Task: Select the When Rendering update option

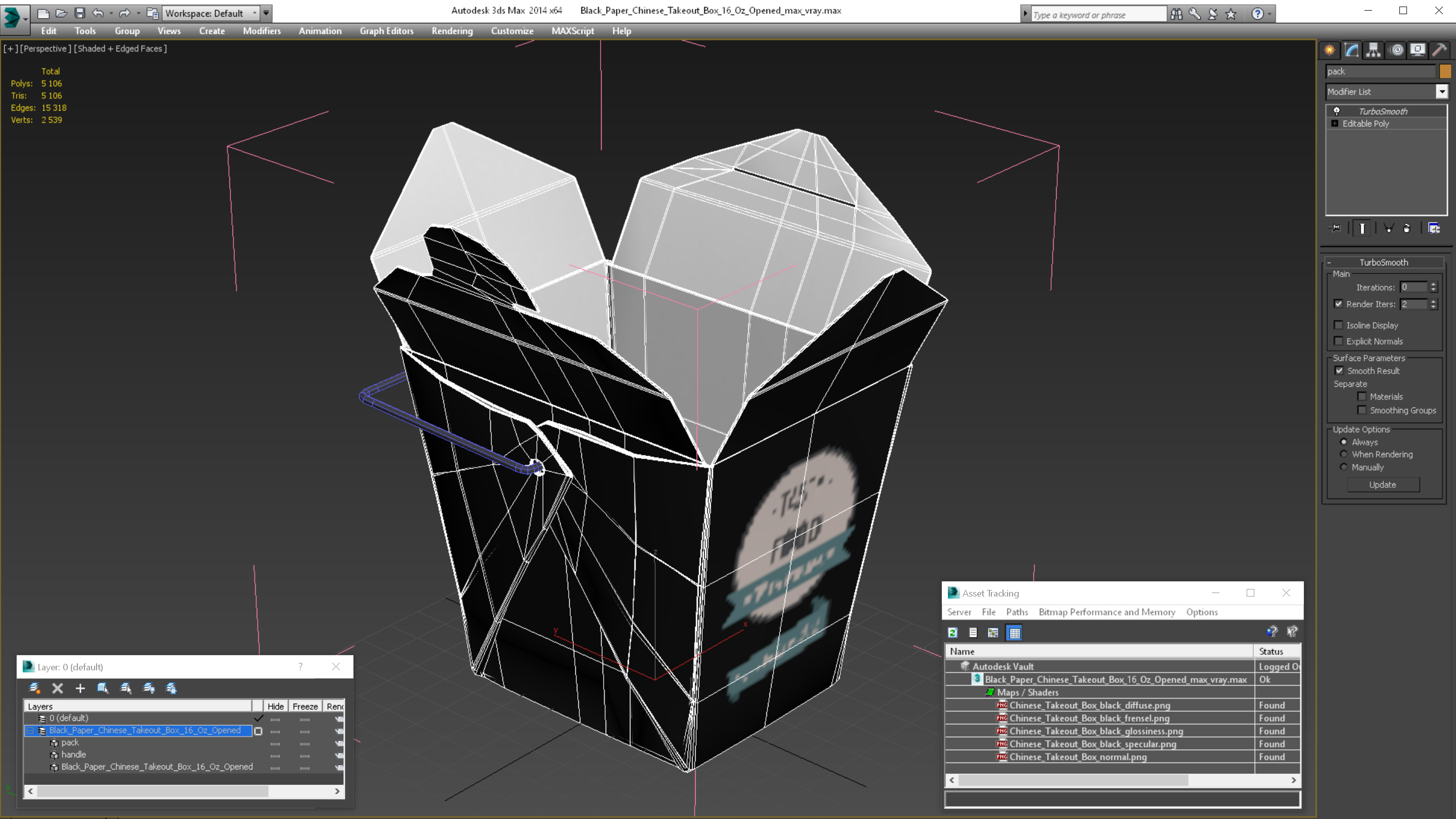Action: click(x=1344, y=454)
